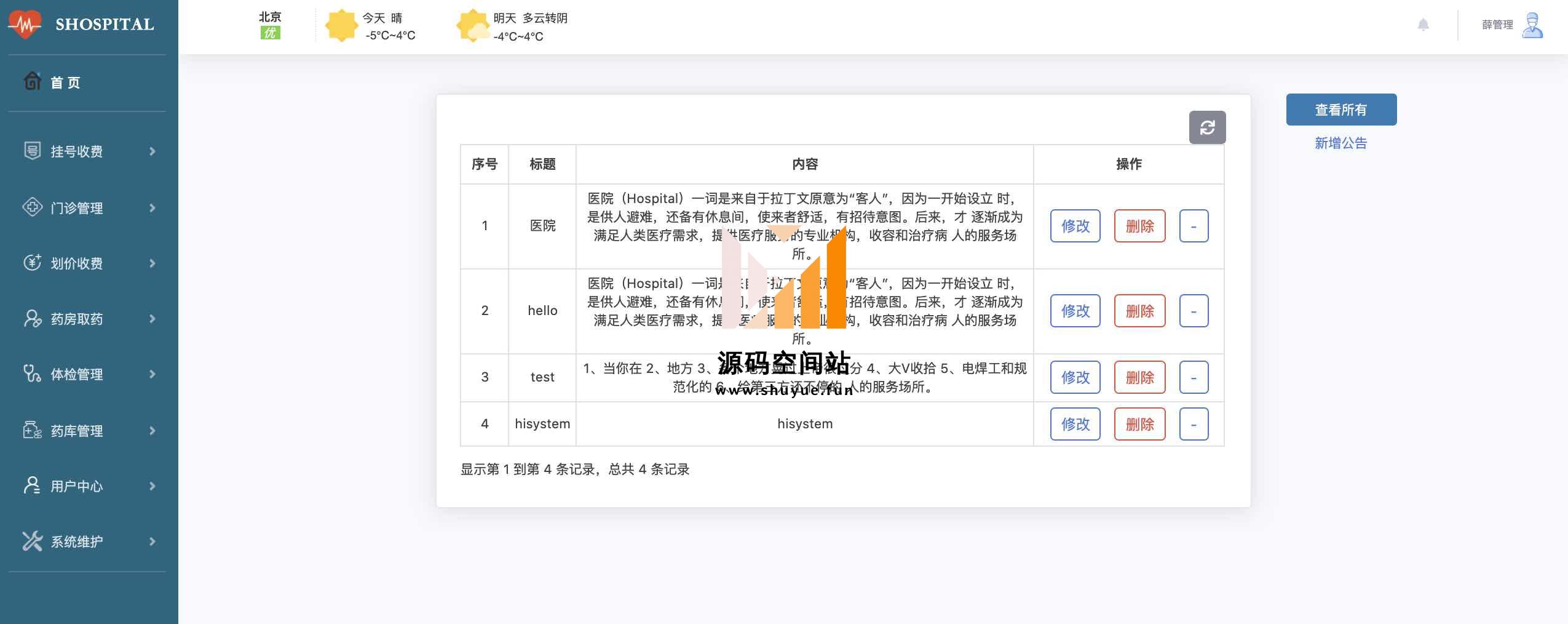Expand 用户中心 menu chevron
Image resolution: width=1568 pixels, height=624 pixels.
pyautogui.click(x=152, y=486)
